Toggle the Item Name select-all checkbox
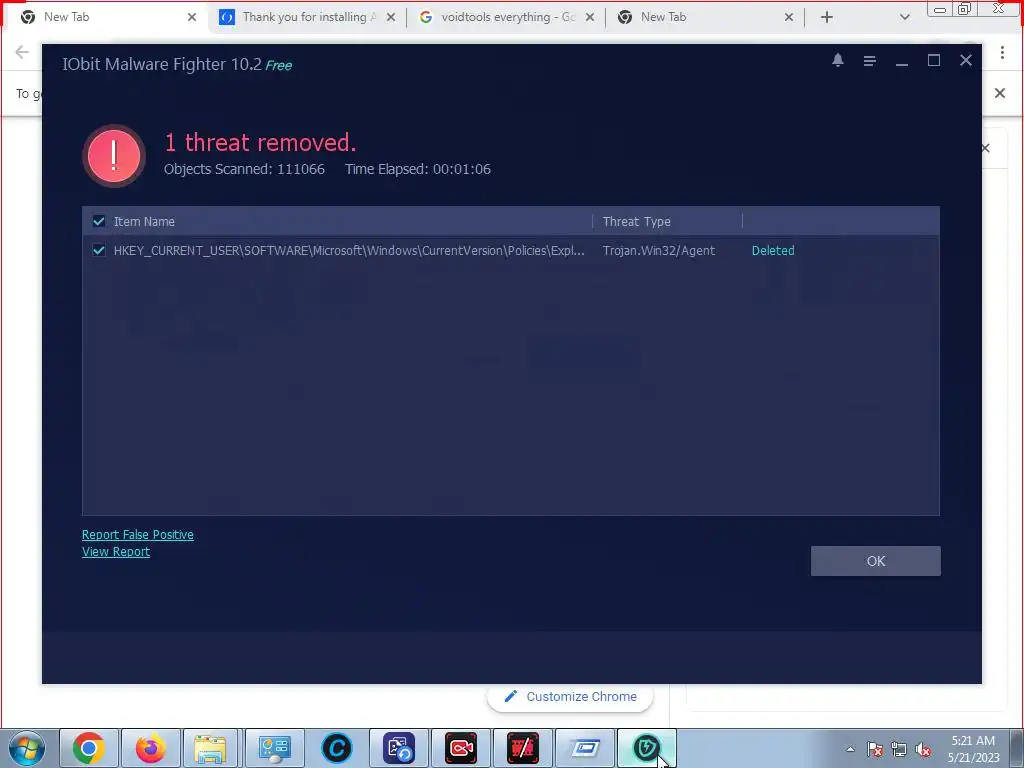This screenshot has width=1024, height=768. pyautogui.click(x=99, y=221)
